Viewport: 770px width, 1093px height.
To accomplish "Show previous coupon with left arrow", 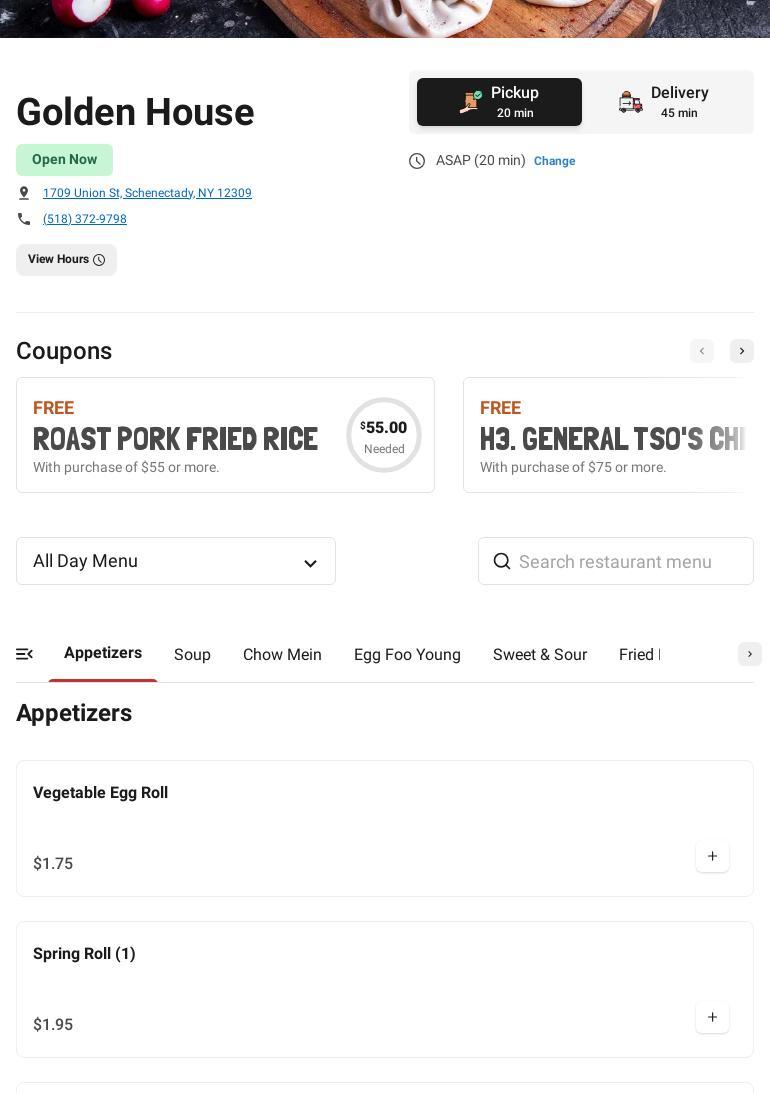I will click(702, 351).
